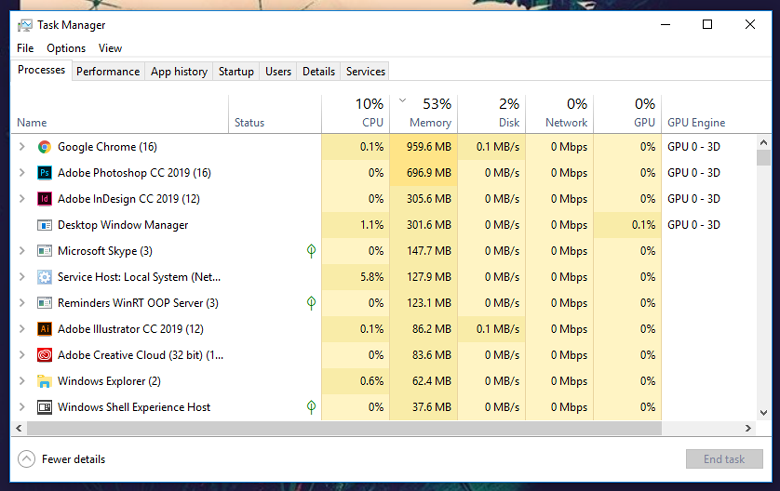Expand the Google Chrome (16) process group
Viewport: 780px width, 491px height.
pyautogui.click(x=22, y=147)
